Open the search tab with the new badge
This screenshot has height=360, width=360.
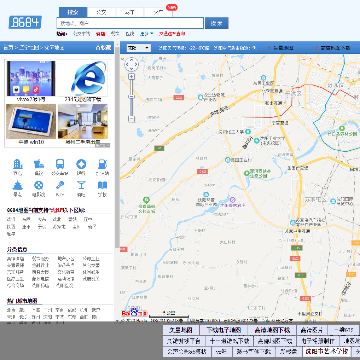(x=158, y=12)
